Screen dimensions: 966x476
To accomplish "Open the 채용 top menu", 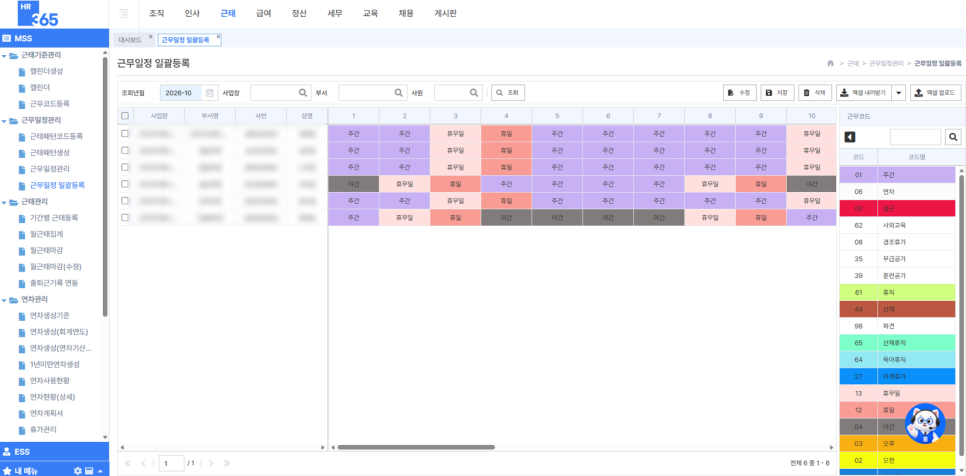I will click(x=407, y=14).
